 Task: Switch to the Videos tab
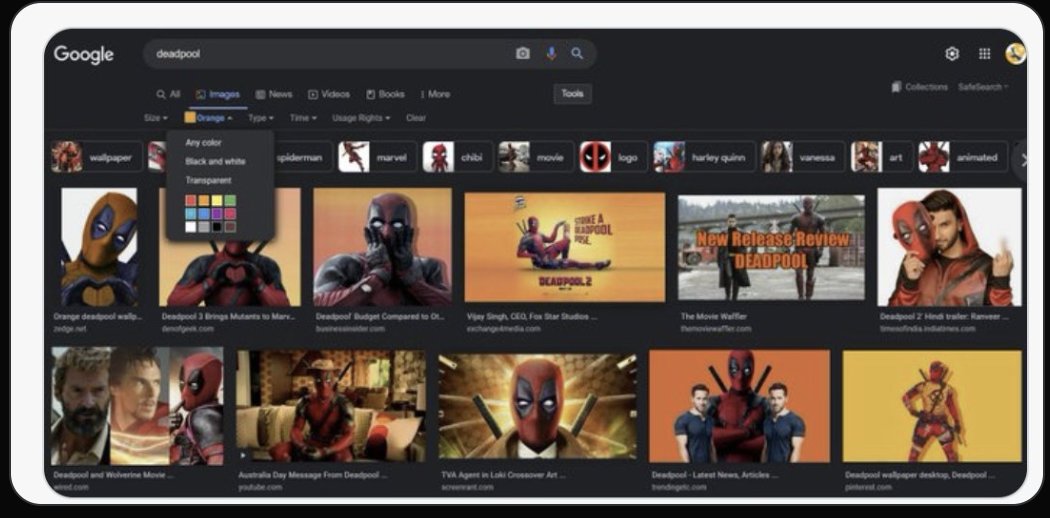pos(329,94)
